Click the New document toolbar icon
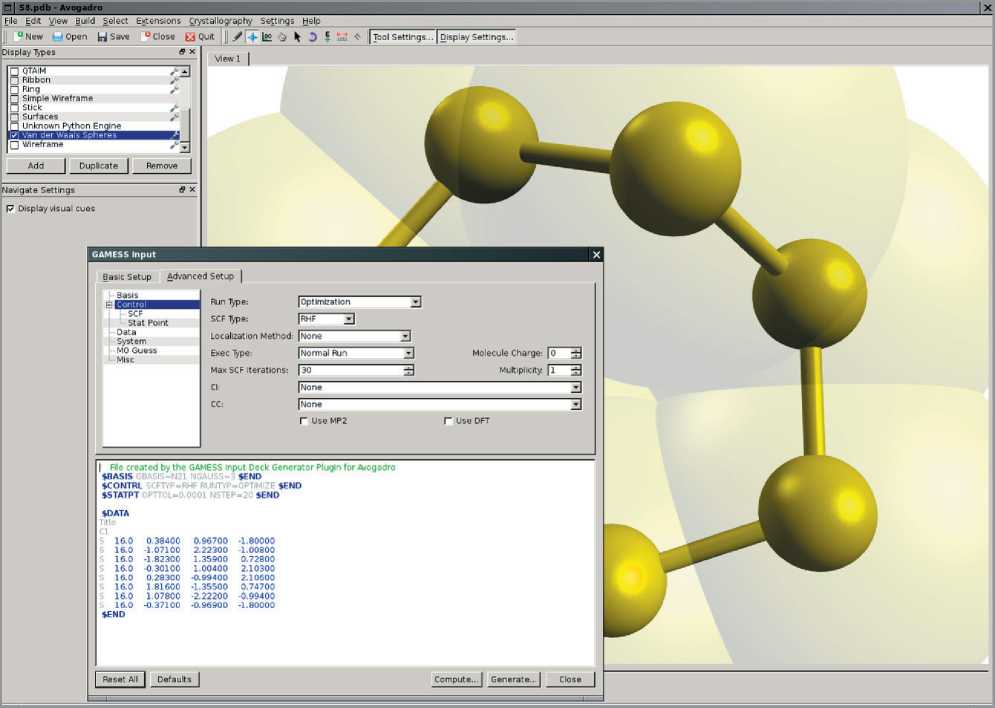Viewport: 995px width, 708px height. coord(27,37)
